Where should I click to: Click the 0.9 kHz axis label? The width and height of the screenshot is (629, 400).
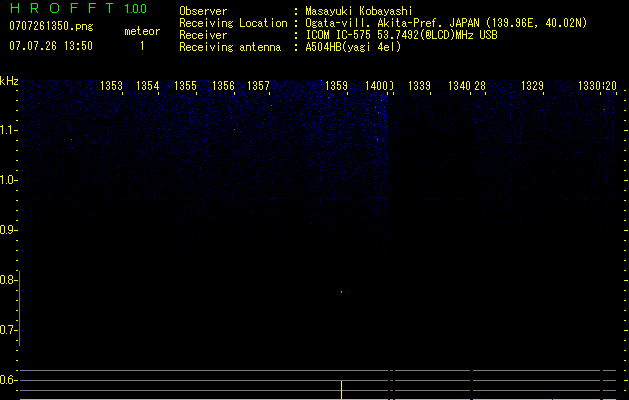click(x=8, y=230)
